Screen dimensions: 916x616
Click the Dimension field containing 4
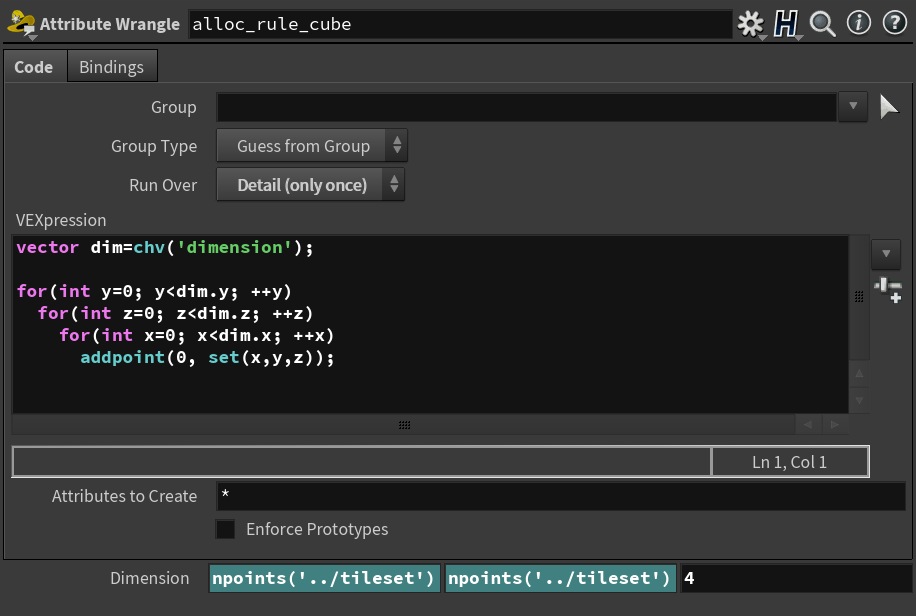click(x=795, y=578)
